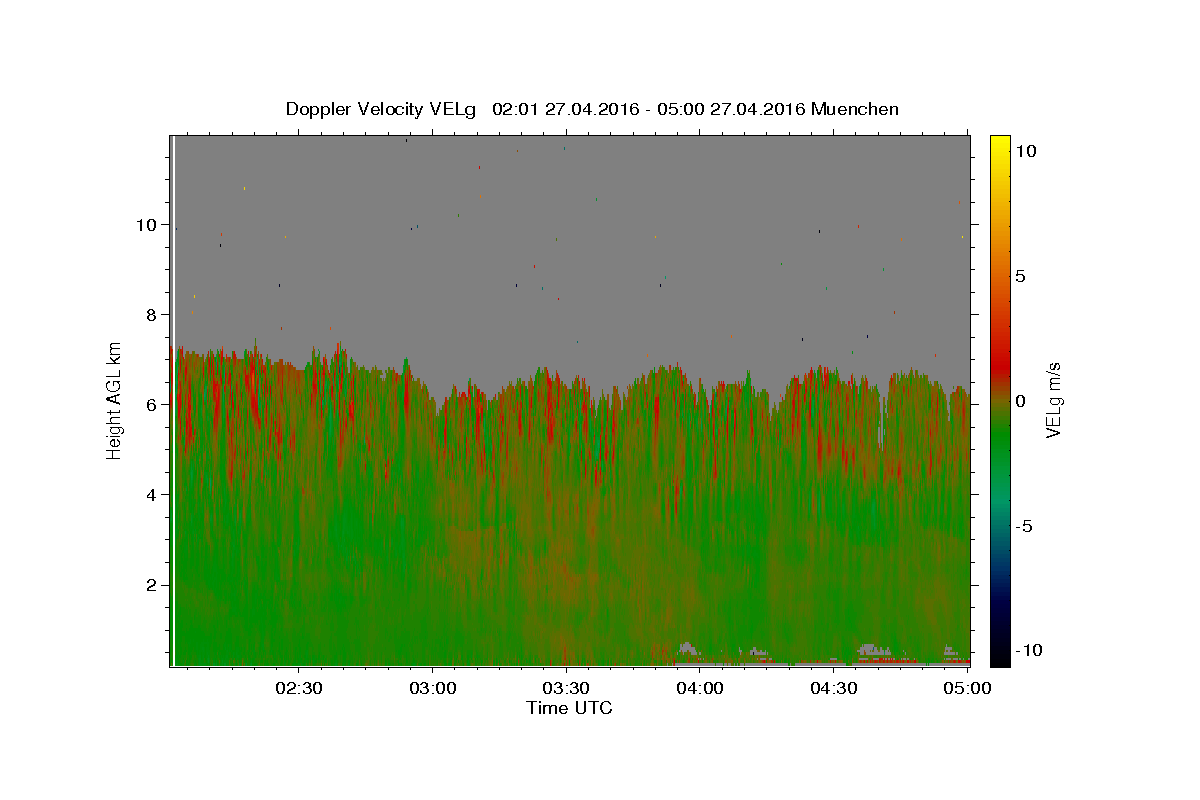Image resolution: width=1200 pixels, height=800 pixels.
Task: Click the black bottom of the colorbar
Action: tap(999, 658)
